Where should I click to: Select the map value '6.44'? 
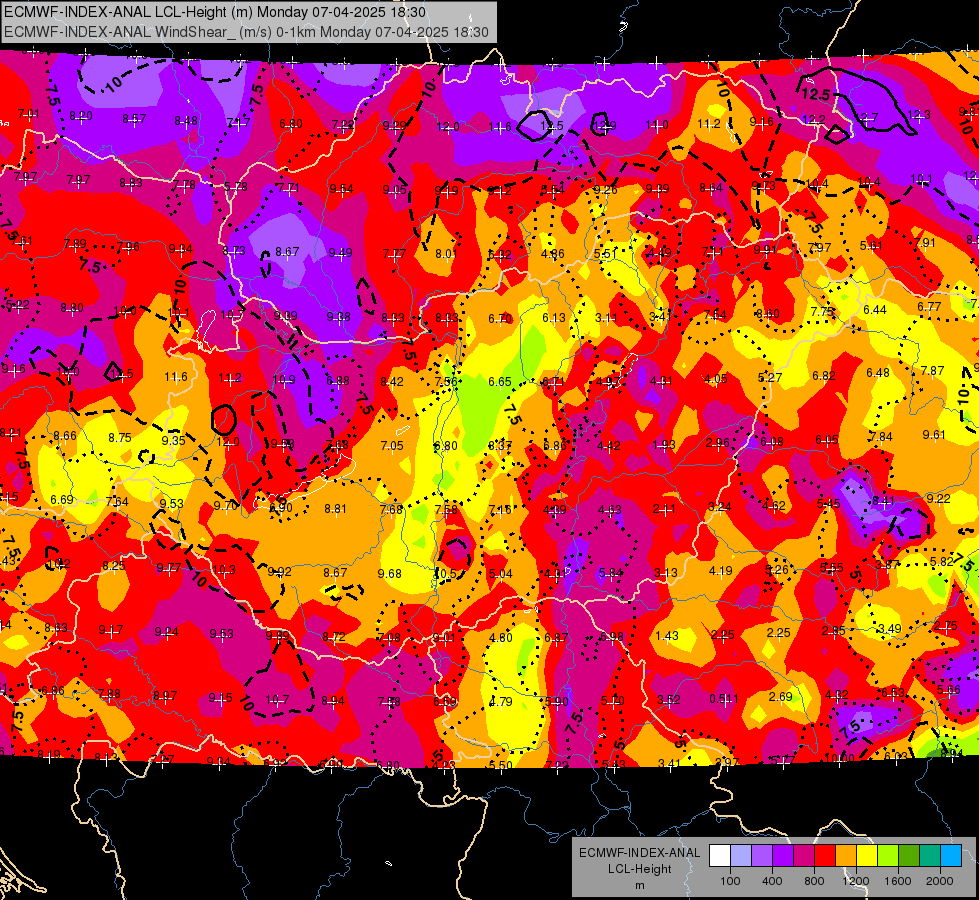tap(875, 309)
